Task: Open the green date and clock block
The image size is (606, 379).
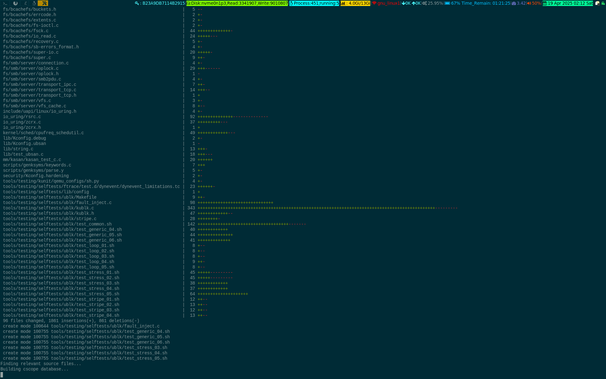Action: [568, 3]
